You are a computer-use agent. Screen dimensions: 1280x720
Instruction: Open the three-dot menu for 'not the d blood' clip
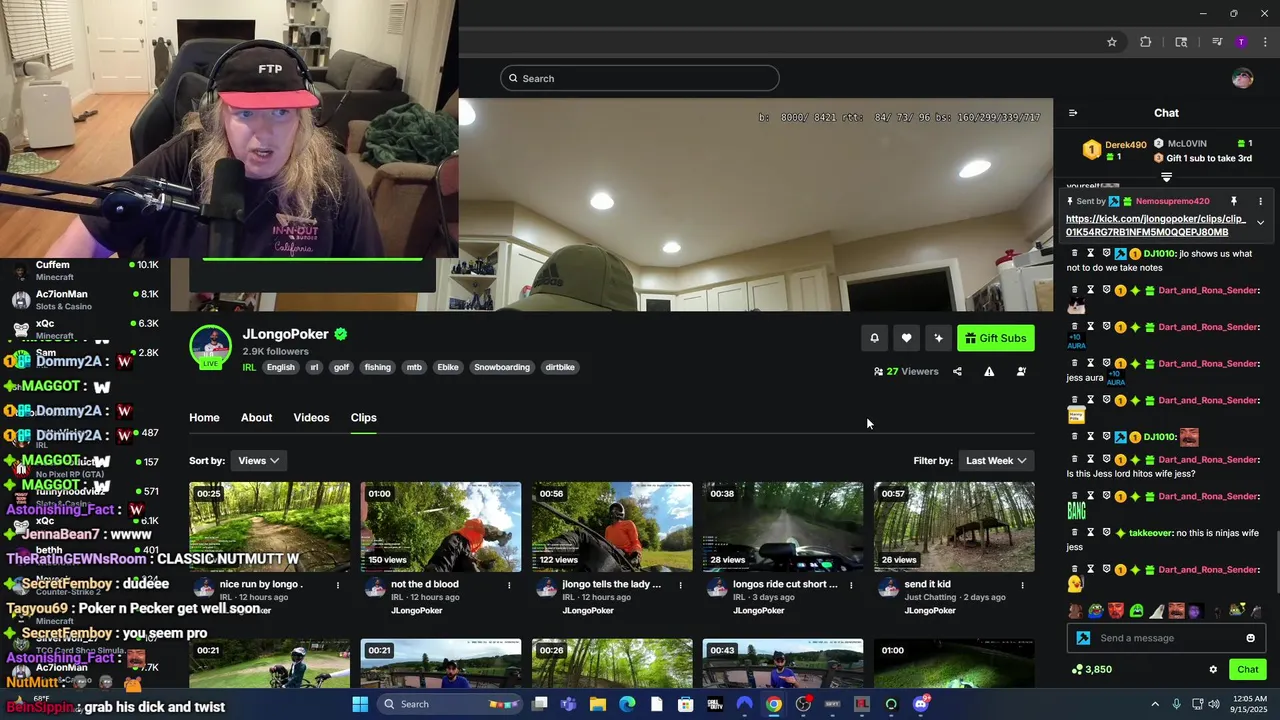click(x=509, y=585)
